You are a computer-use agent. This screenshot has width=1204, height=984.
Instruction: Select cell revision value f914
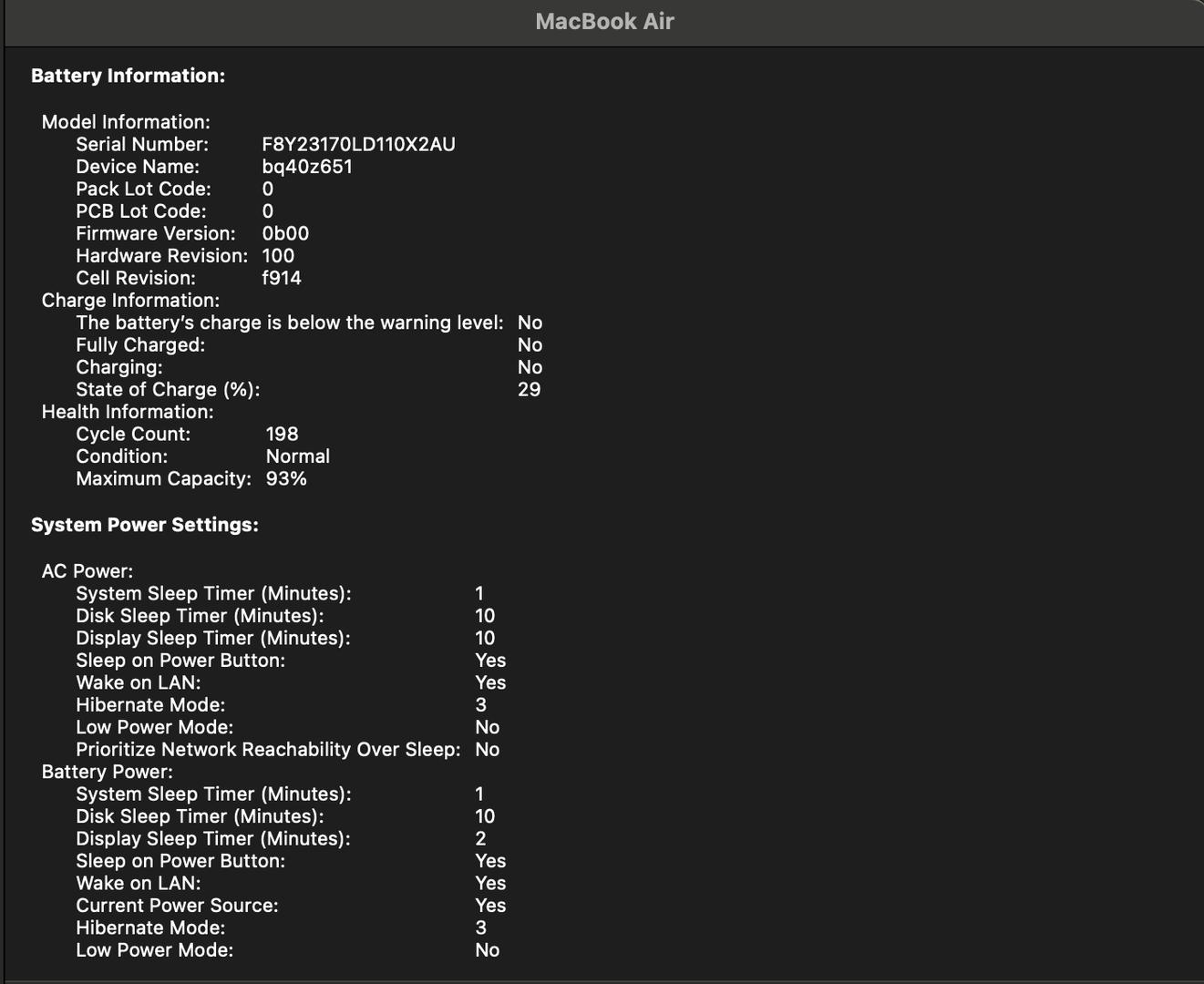pyautogui.click(x=282, y=278)
